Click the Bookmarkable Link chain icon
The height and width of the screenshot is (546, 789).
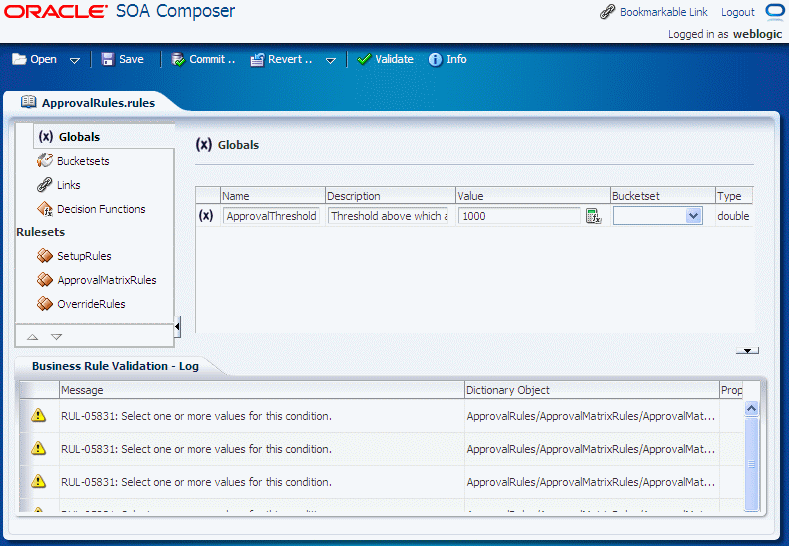tap(607, 12)
